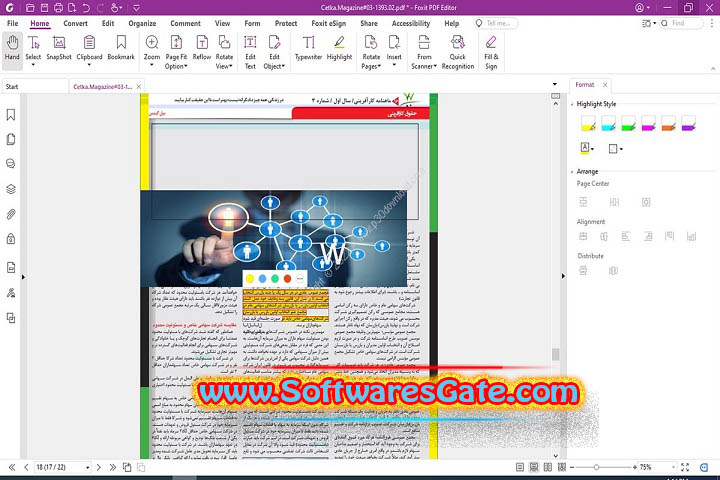Switch to the Protect tab
The width and height of the screenshot is (720, 480).
[286, 23]
